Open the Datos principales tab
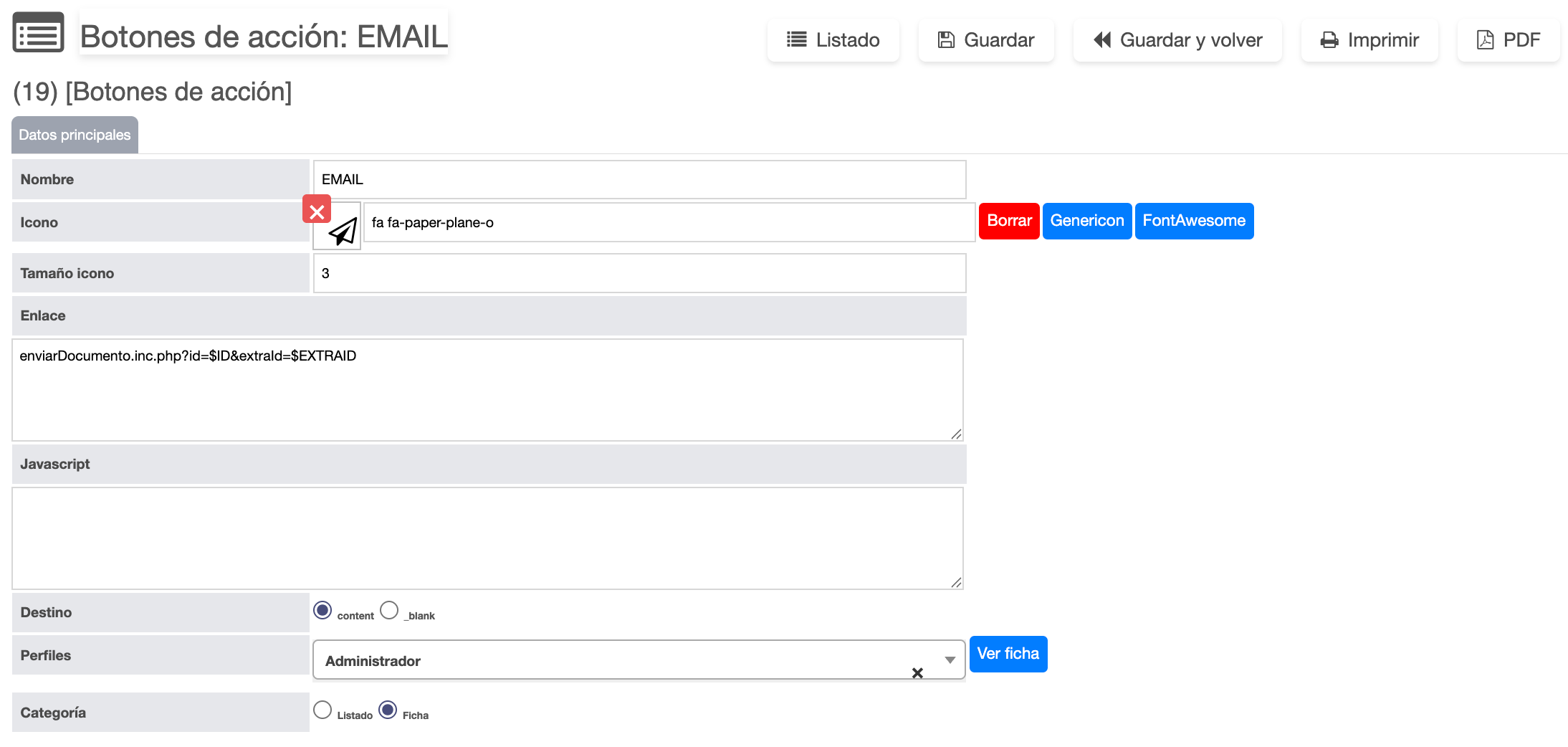This screenshot has width=1568, height=747. (75, 135)
